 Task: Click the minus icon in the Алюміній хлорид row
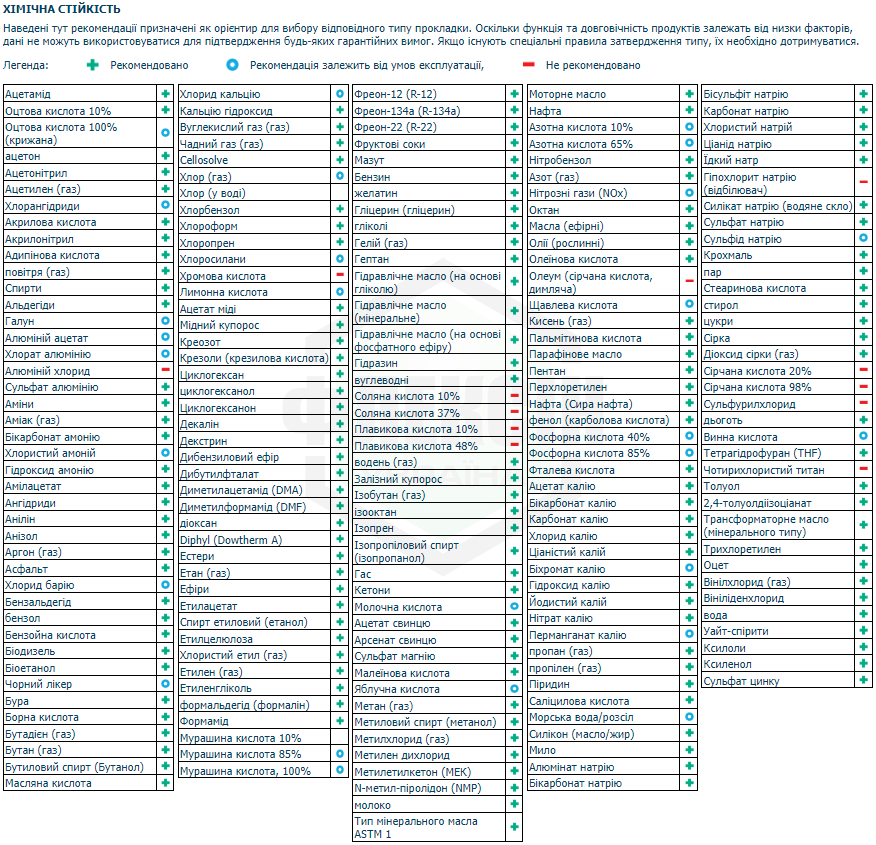165,370
